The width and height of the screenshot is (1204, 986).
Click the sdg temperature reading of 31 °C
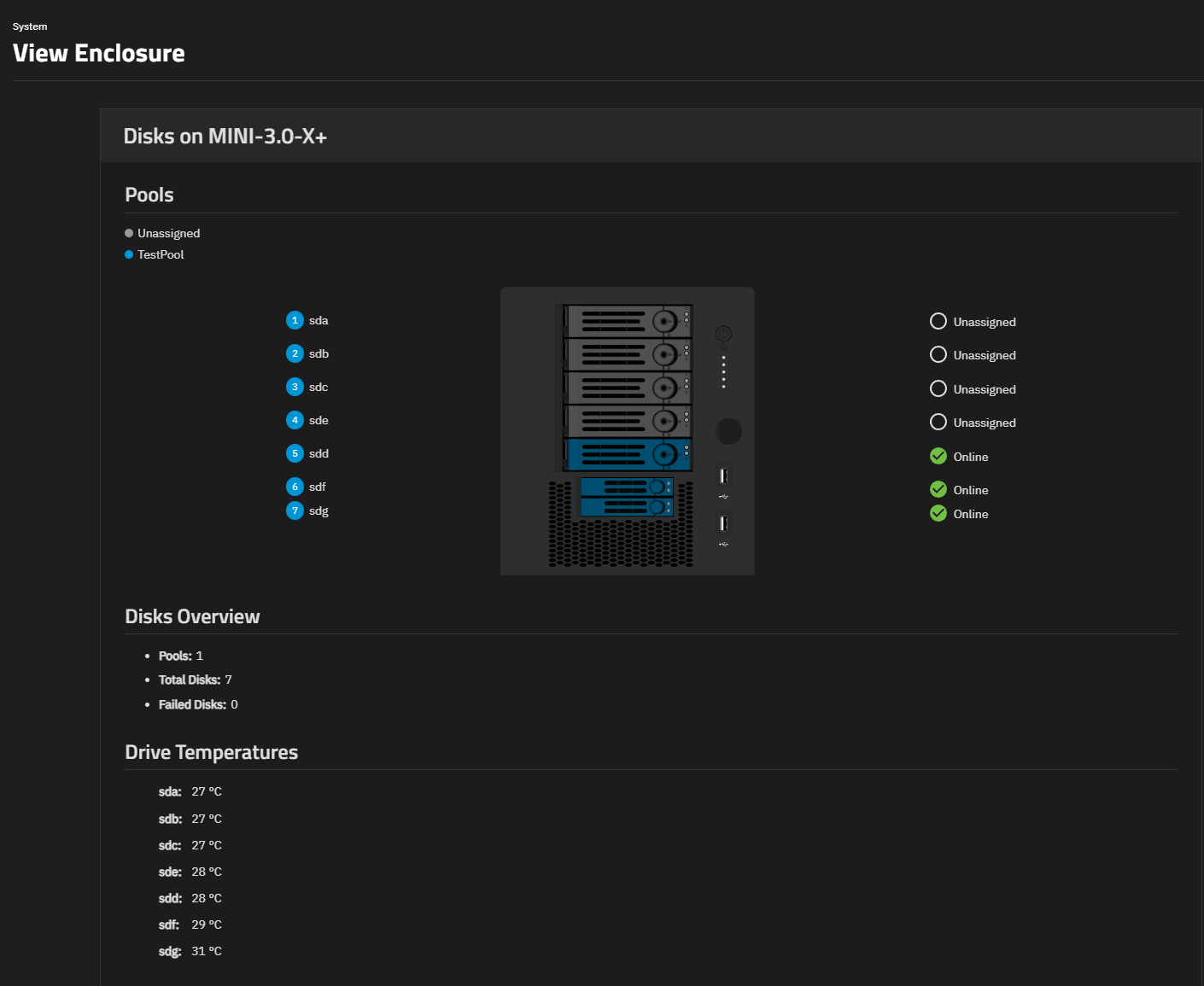coord(206,951)
